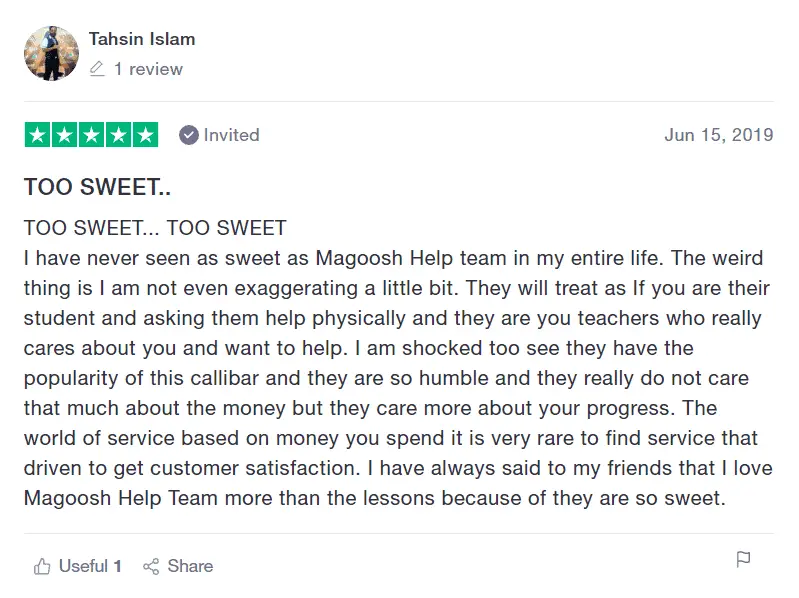
Task: Click the fourth green rating star
Action: (x=118, y=135)
